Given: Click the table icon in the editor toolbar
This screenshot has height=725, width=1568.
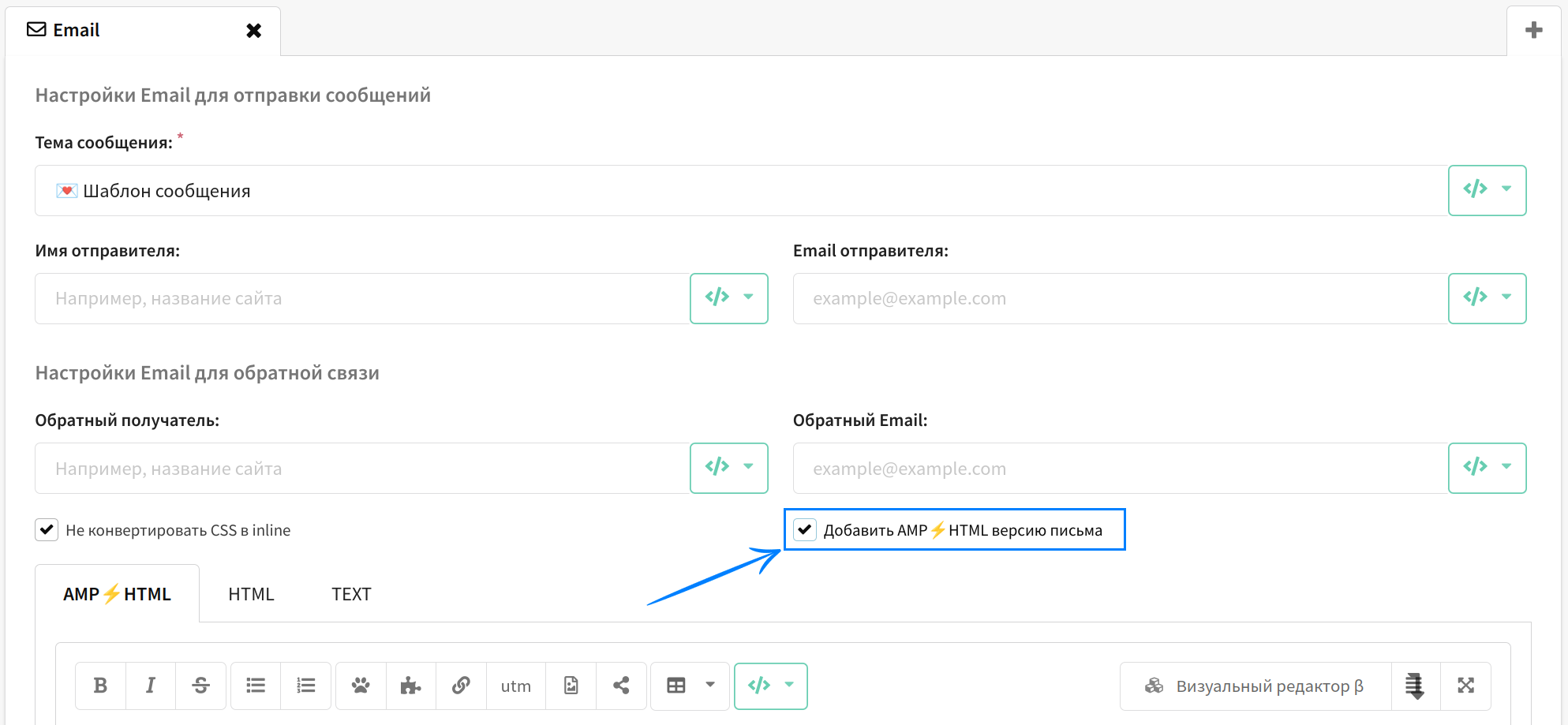Looking at the screenshot, I should coord(676,686).
